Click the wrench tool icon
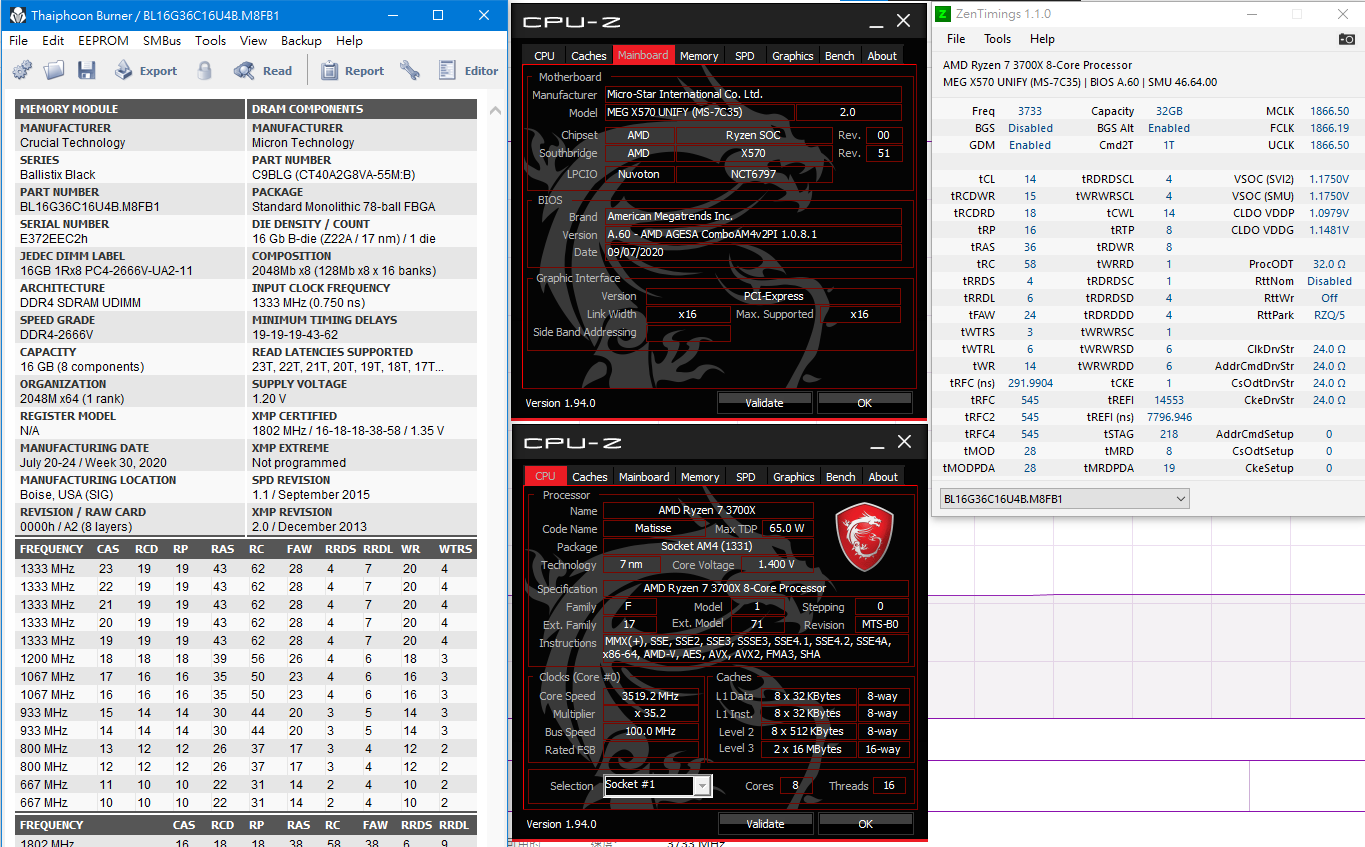This screenshot has height=847, width=1365. [x=410, y=71]
